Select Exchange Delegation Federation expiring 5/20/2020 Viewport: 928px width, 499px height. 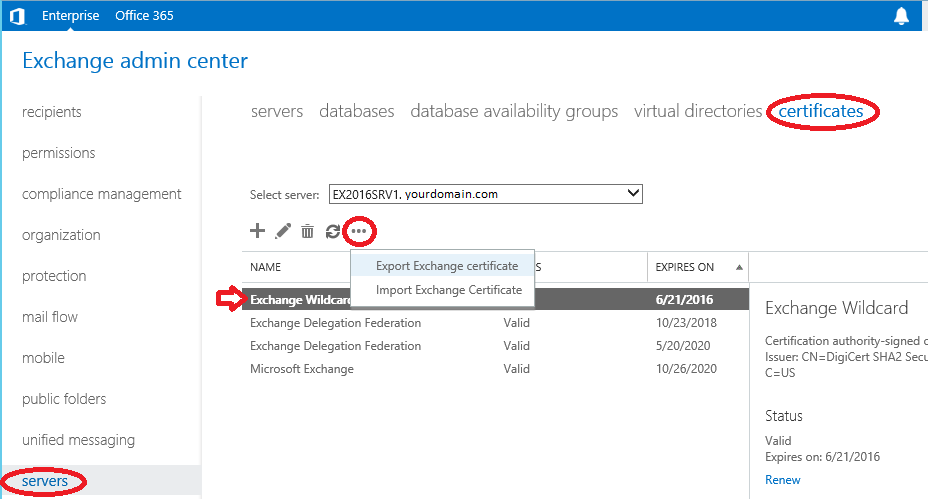click(495, 346)
